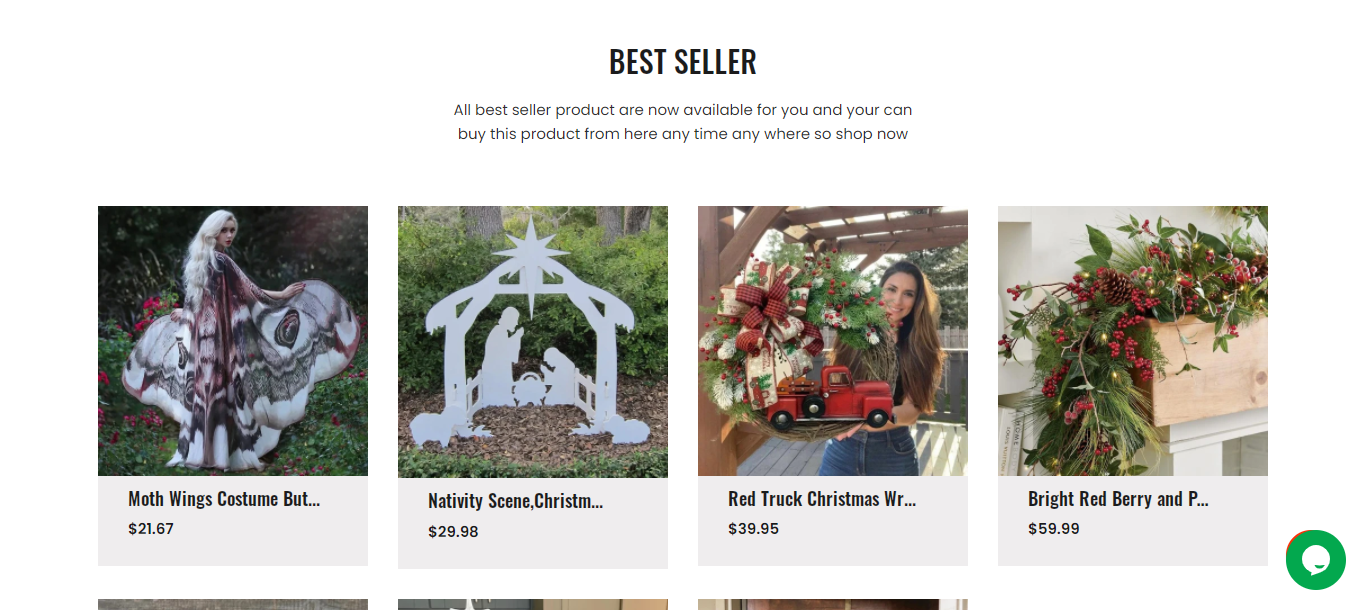Open the partially visible third product image in second row
The height and width of the screenshot is (610, 1366).
click(833, 605)
